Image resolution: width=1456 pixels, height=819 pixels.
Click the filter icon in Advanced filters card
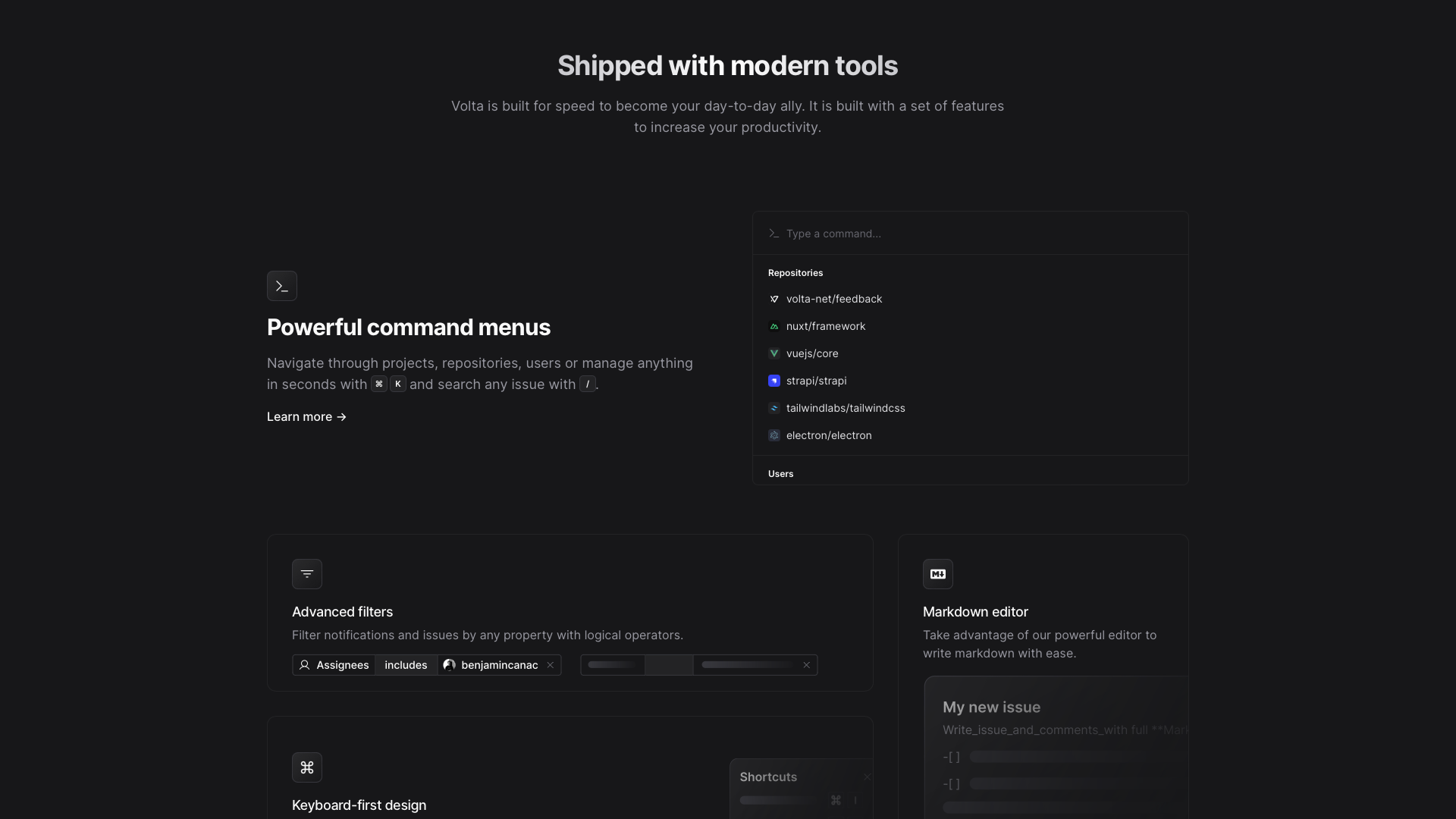tap(307, 574)
